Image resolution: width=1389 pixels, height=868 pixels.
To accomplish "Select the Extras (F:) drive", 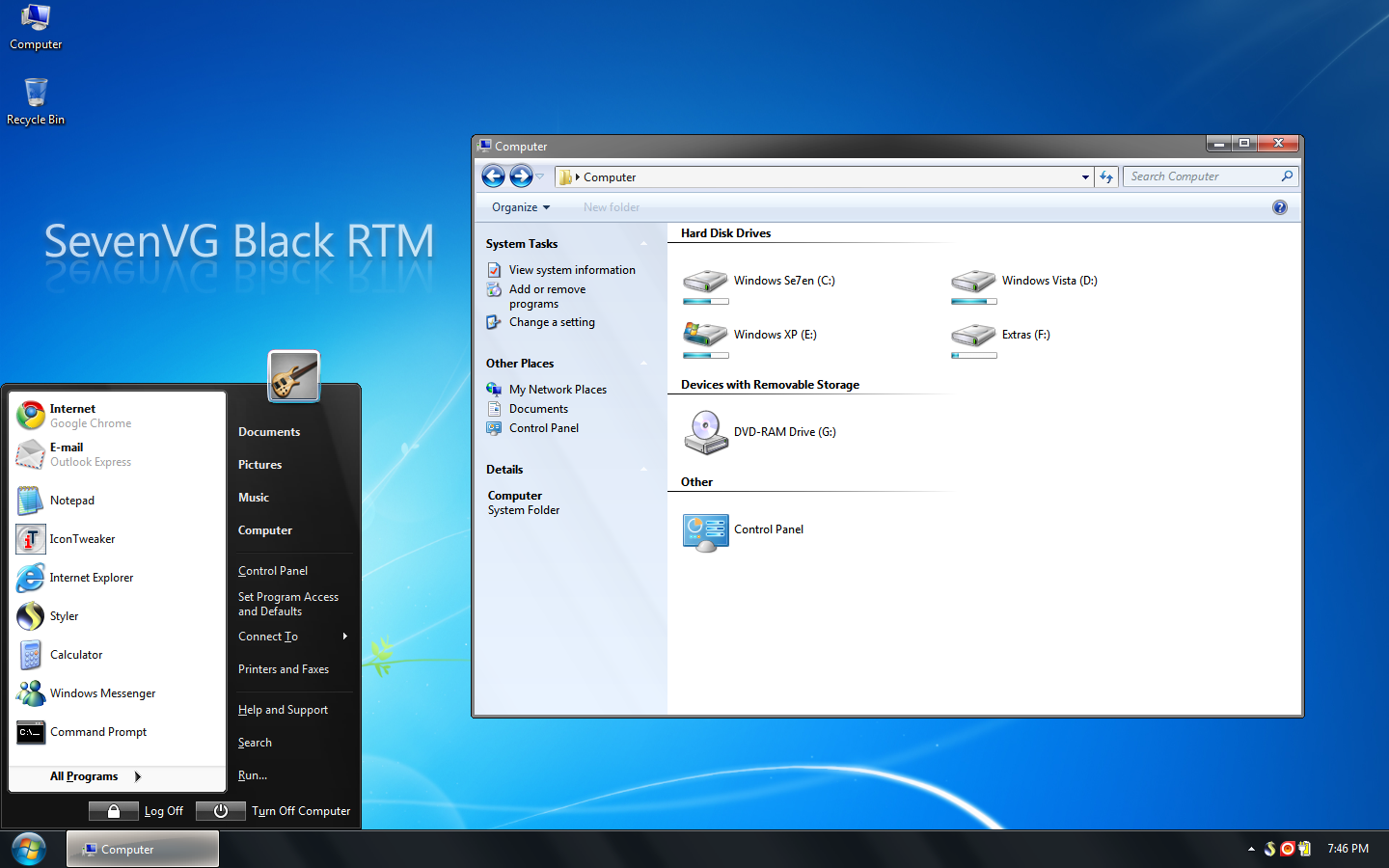I will click(1001, 339).
